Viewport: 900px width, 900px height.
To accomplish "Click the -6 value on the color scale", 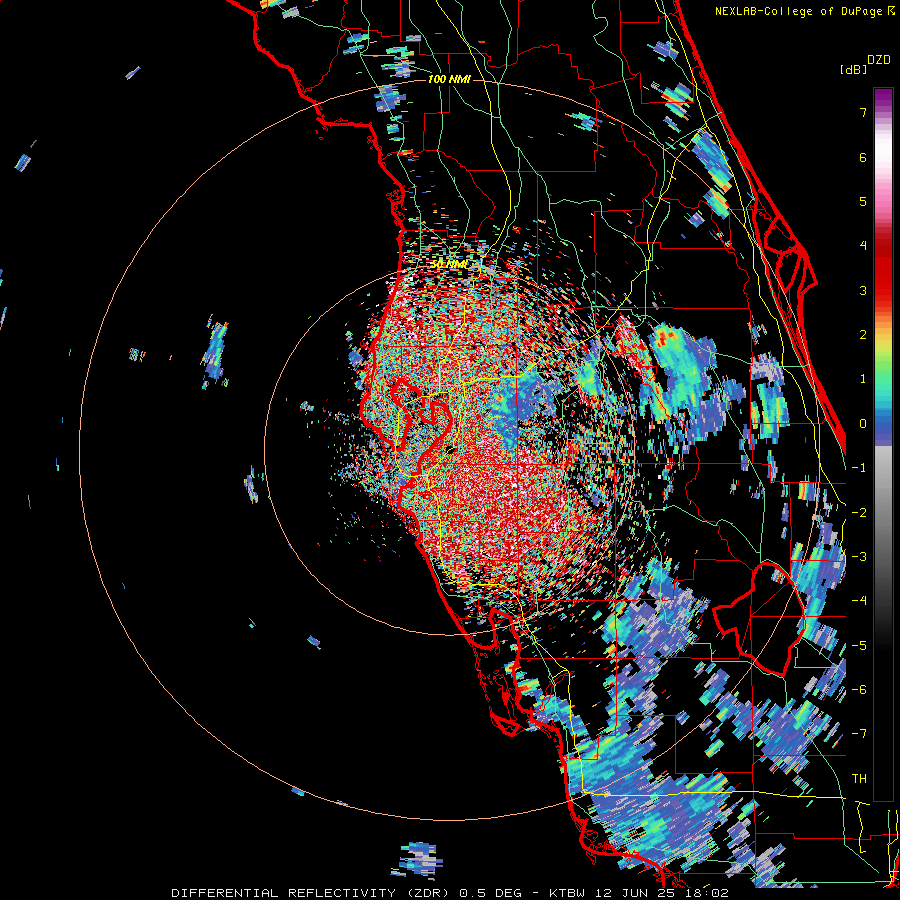I will 859,690.
